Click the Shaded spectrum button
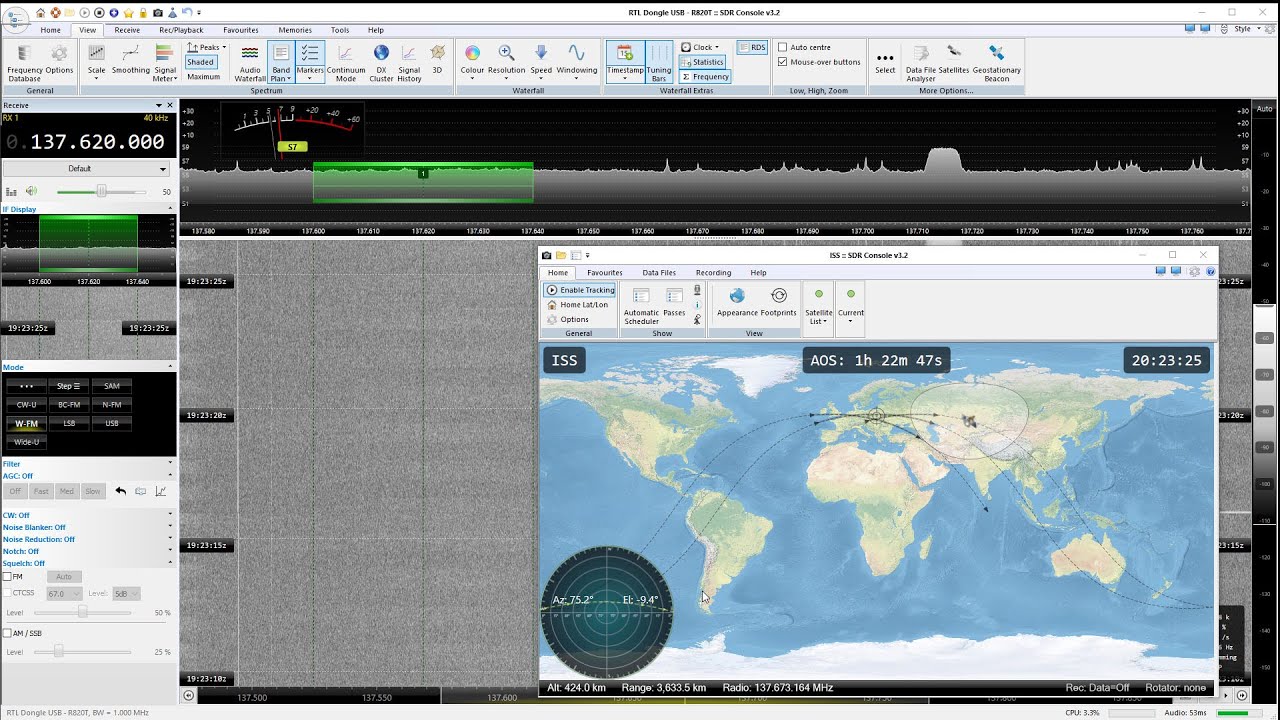Screen dimensions: 1280x720 (x=201, y=62)
